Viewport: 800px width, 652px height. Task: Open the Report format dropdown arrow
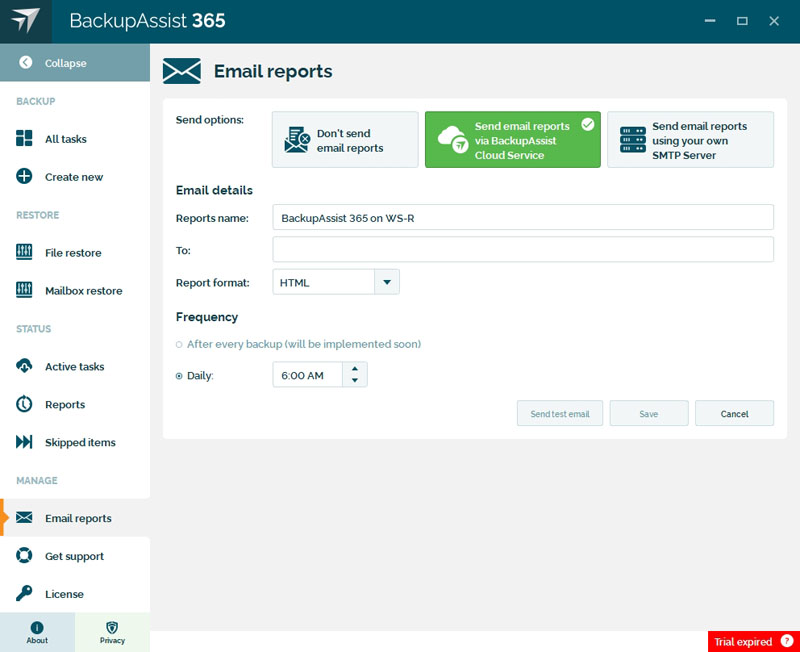click(x=387, y=282)
